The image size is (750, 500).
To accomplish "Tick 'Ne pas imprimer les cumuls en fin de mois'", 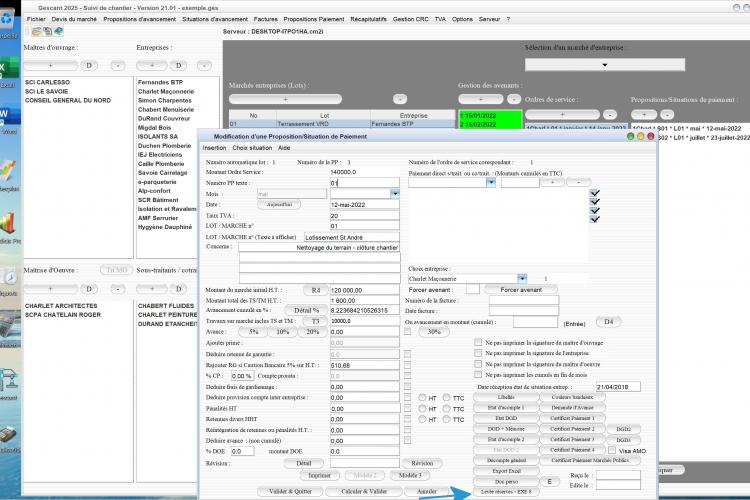I will coord(478,375).
